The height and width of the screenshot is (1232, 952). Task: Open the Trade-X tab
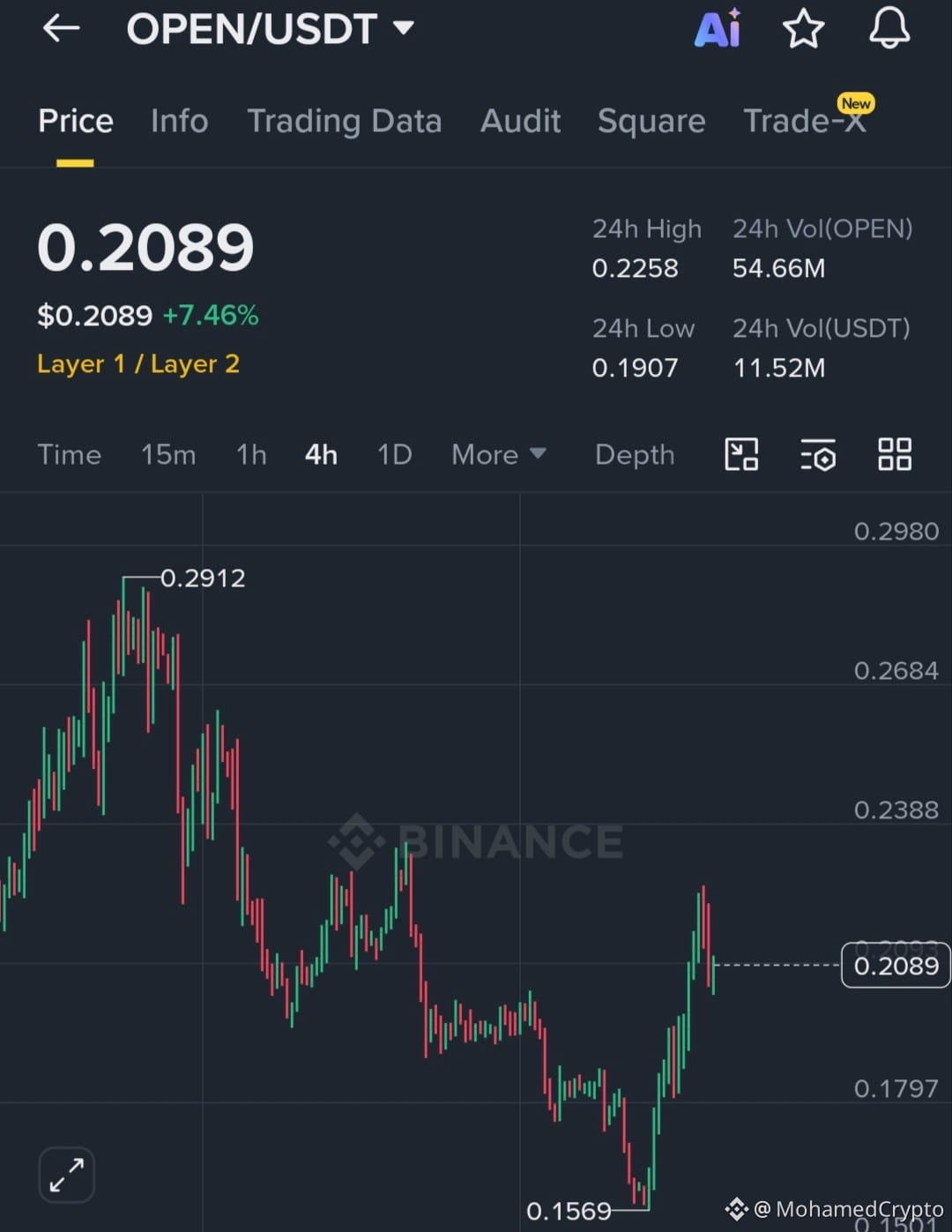tap(805, 121)
